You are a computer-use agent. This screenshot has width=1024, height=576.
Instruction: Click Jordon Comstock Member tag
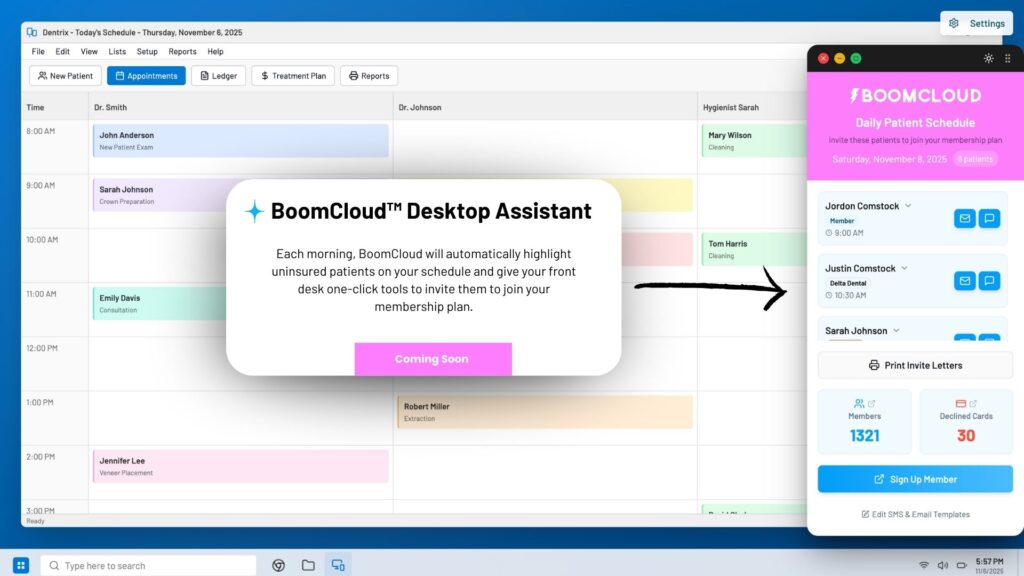(842, 221)
